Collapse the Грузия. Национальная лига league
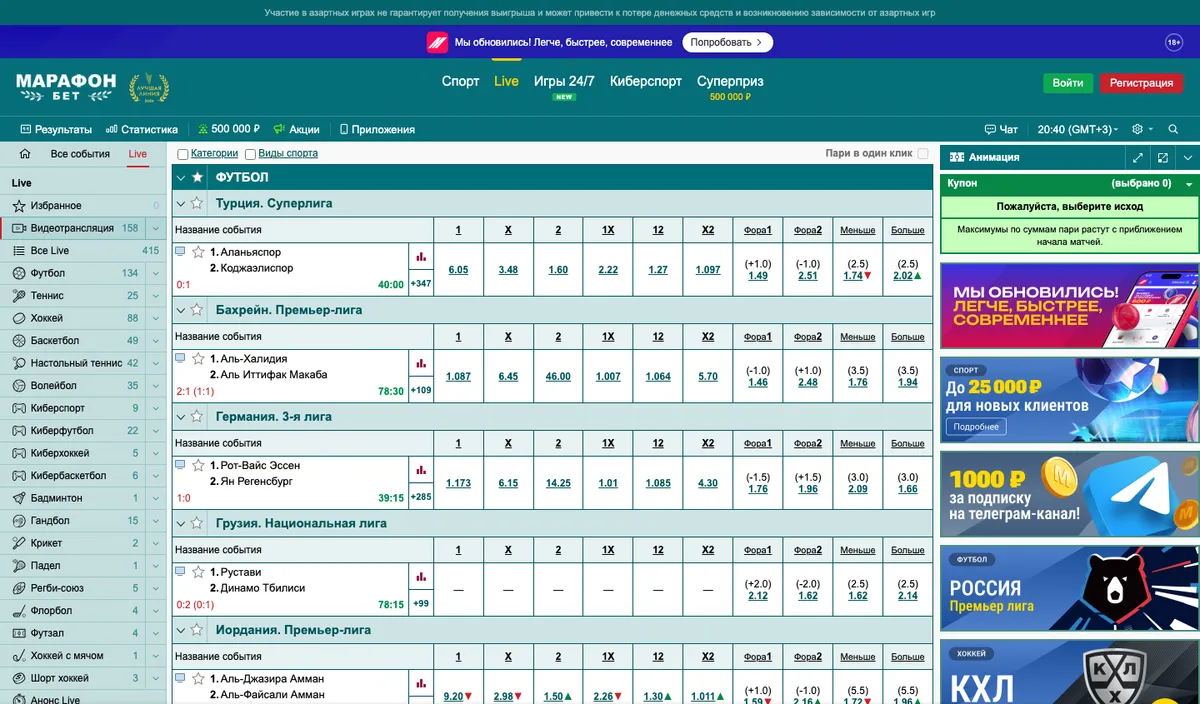The height and width of the screenshot is (704, 1200). pos(181,523)
